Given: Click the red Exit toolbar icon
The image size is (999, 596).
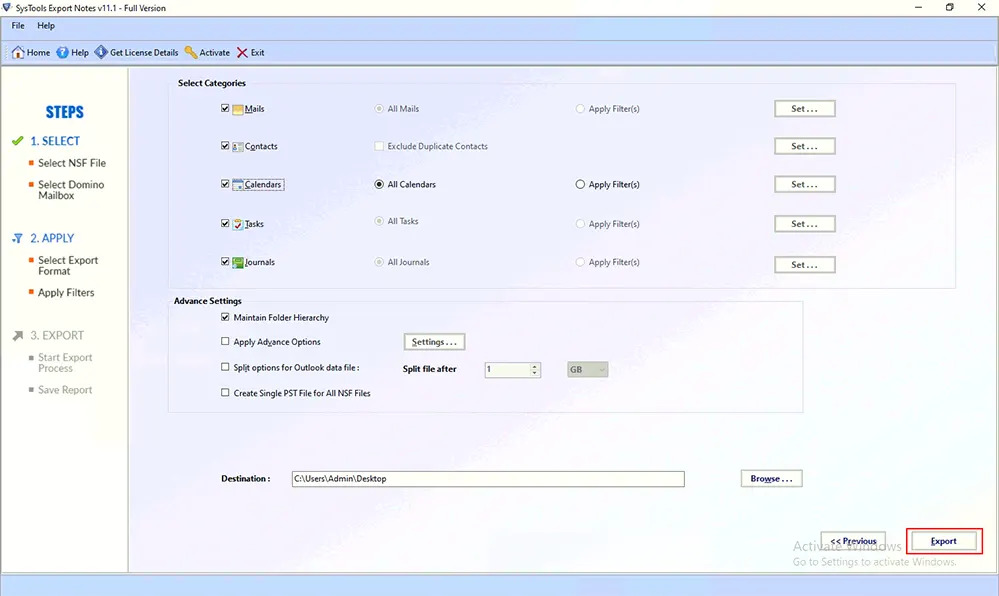Looking at the screenshot, I should coord(242,52).
